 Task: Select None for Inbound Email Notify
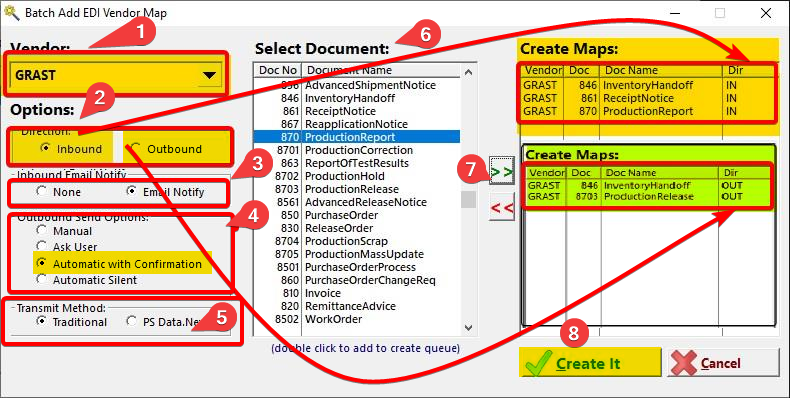pos(42,191)
